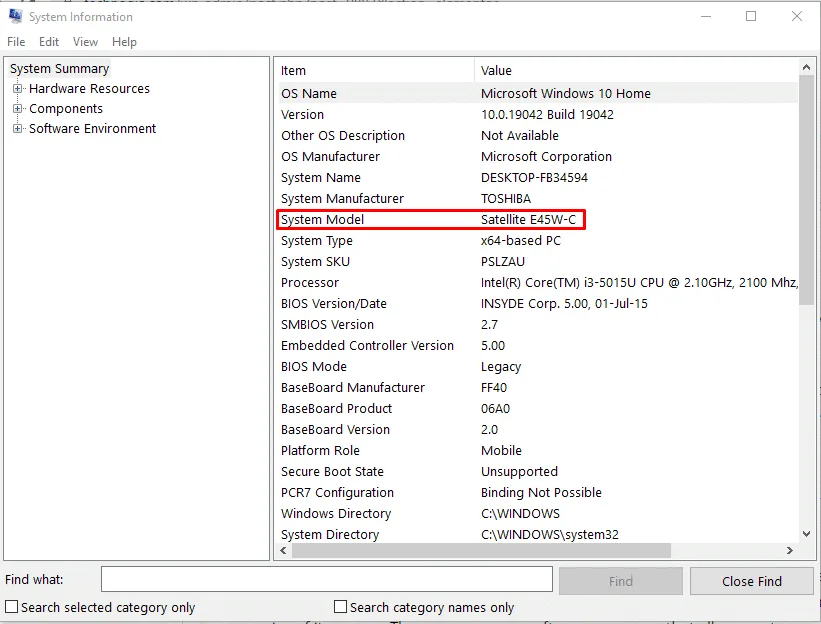
Task: Click the vertical scrollbar thumb
Action: click(806, 190)
